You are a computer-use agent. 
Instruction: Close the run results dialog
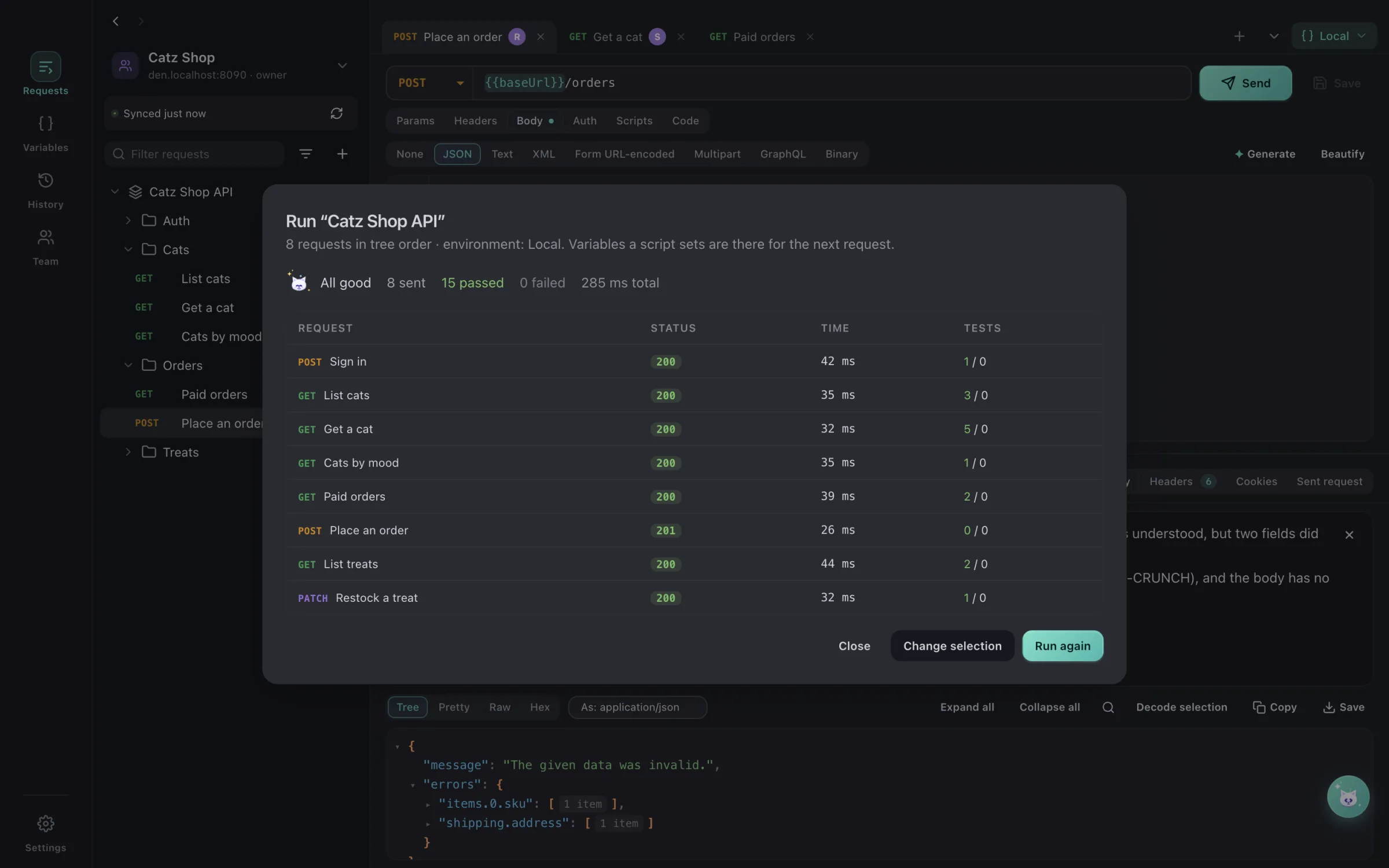pyautogui.click(x=854, y=646)
